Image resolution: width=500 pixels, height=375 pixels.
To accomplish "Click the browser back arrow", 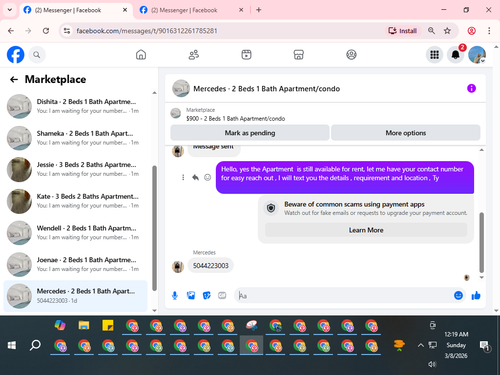I will point(11,31).
